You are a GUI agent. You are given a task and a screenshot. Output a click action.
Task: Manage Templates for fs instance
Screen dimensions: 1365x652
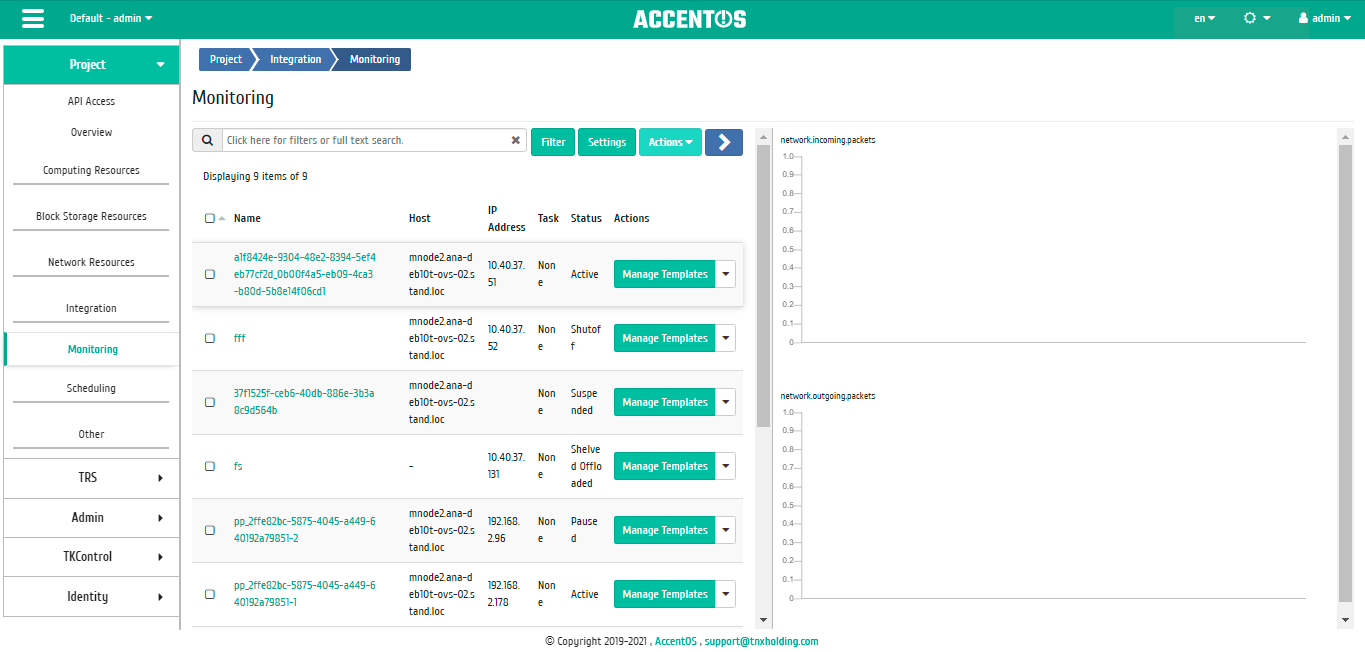coord(665,466)
